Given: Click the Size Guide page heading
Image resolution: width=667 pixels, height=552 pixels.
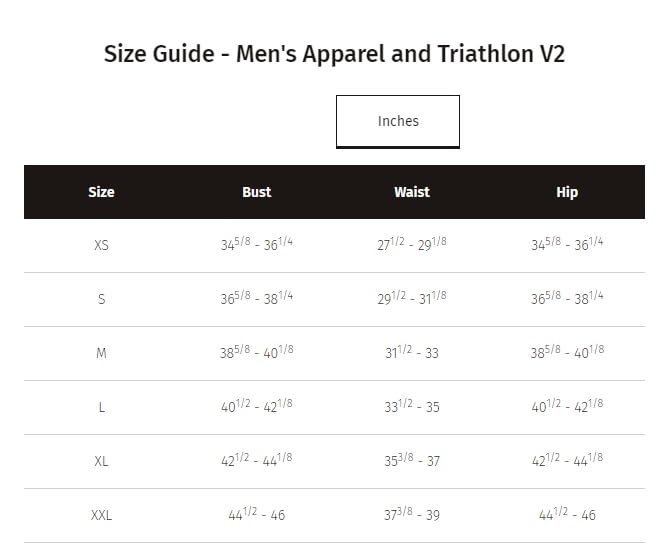Looking at the screenshot, I should point(334,53).
